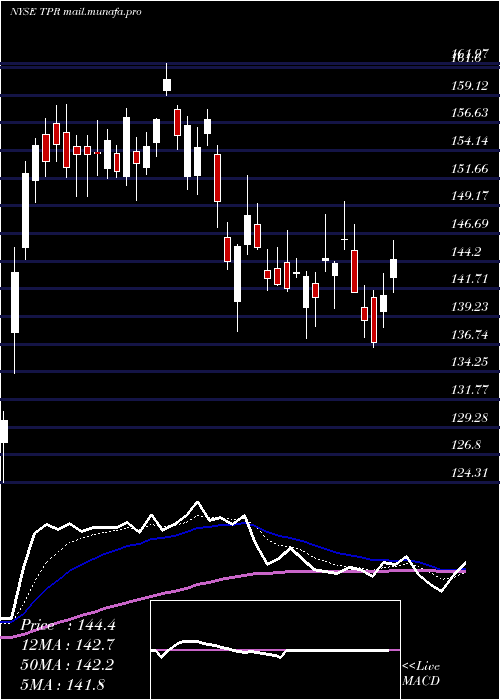
Task: Select the 151.66 price axis label
Action: (471, 169)
